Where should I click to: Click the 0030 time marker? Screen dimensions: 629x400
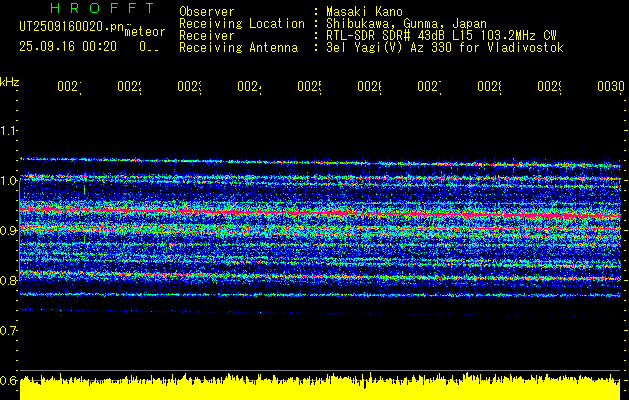611,86
